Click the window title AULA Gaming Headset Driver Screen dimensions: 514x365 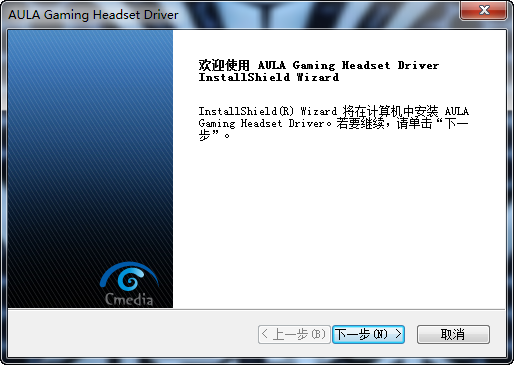(x=93, y=15)
